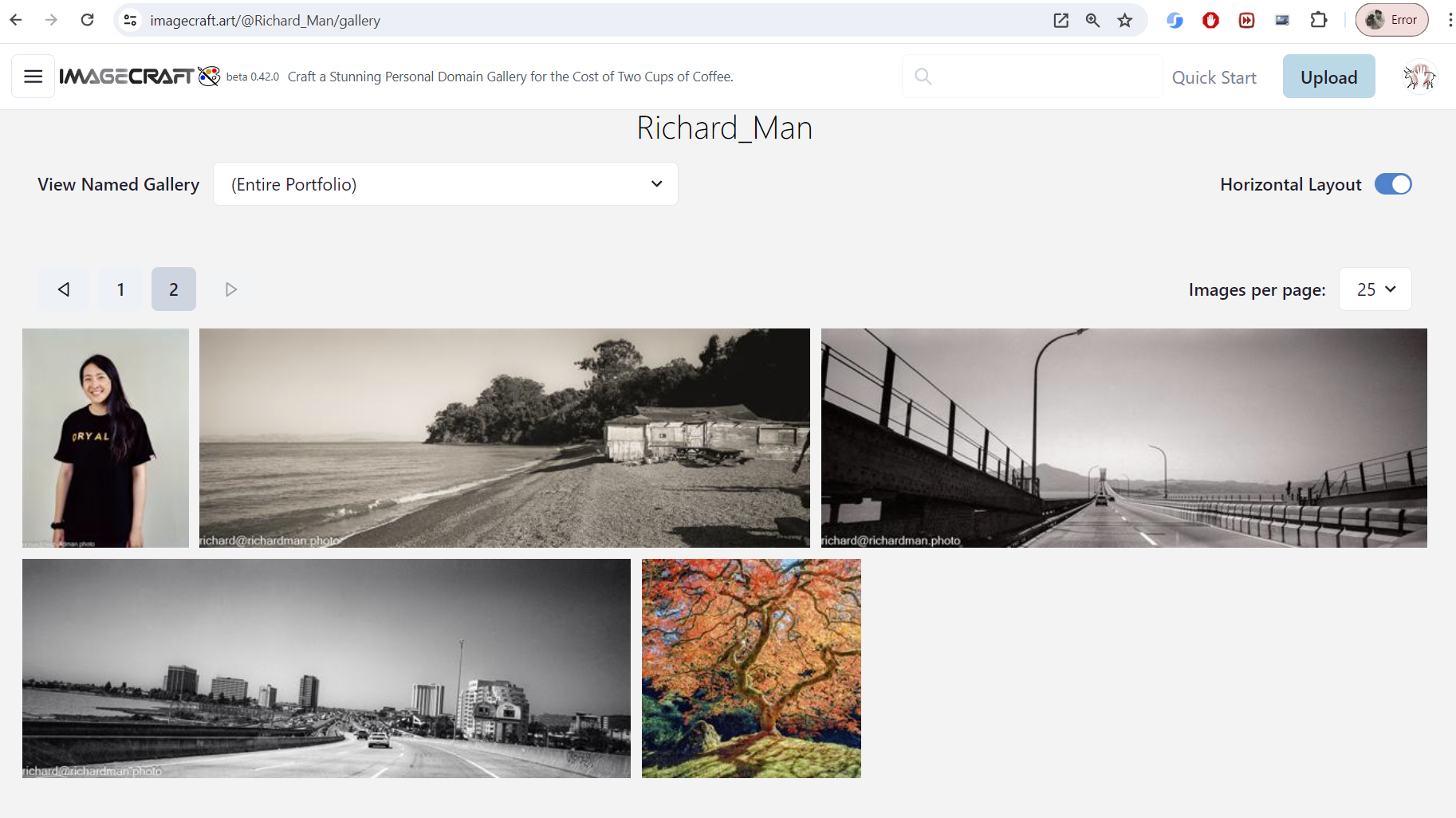Click the Upload button
This screenshot has width=1456, height=818.
pyautogui.click(x=1328, y=77)
